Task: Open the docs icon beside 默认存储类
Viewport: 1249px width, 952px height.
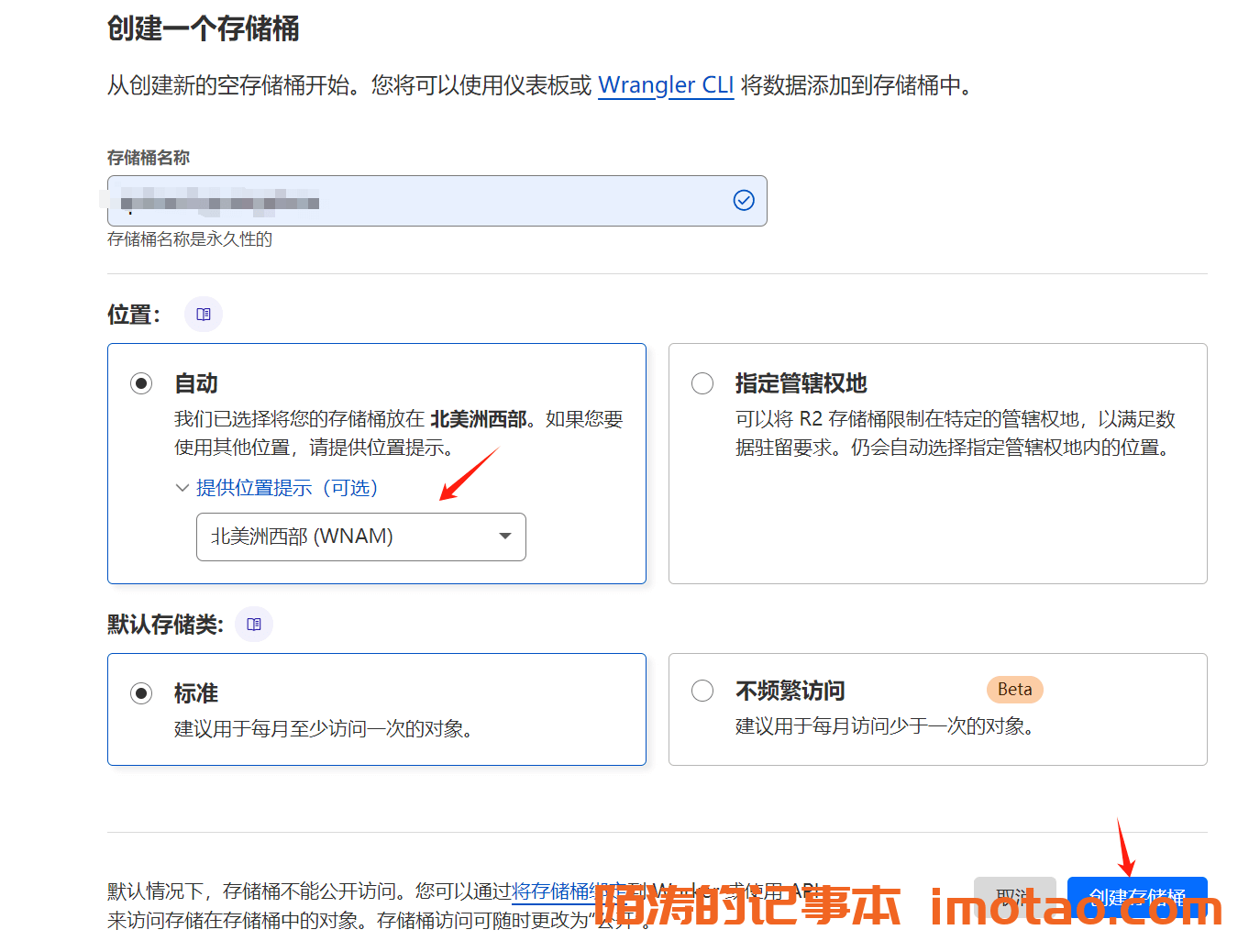Action: pyautogui.click(x=254, y=625)
